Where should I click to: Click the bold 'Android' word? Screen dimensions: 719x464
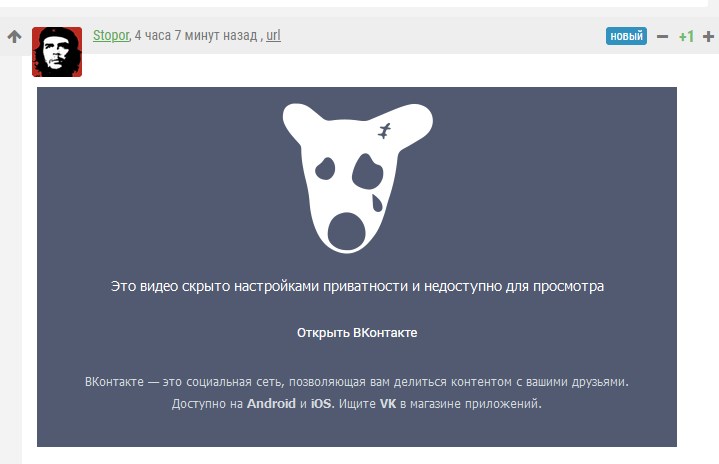point(271,403)
